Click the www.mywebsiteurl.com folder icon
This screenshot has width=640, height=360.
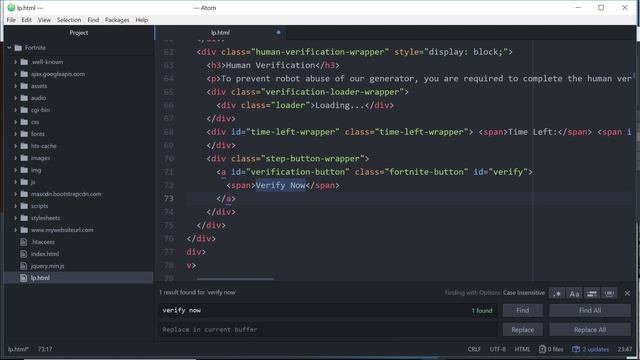tap(24, 230)
